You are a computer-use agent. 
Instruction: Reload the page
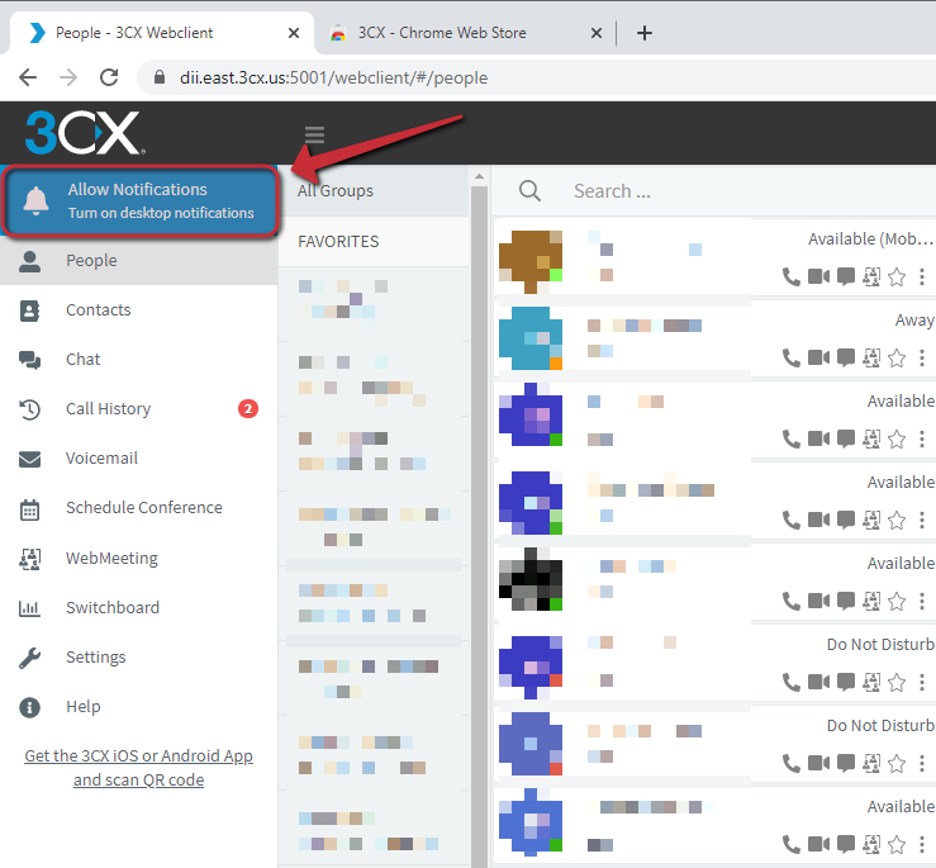pyautogui.click(x=109, y=78)
